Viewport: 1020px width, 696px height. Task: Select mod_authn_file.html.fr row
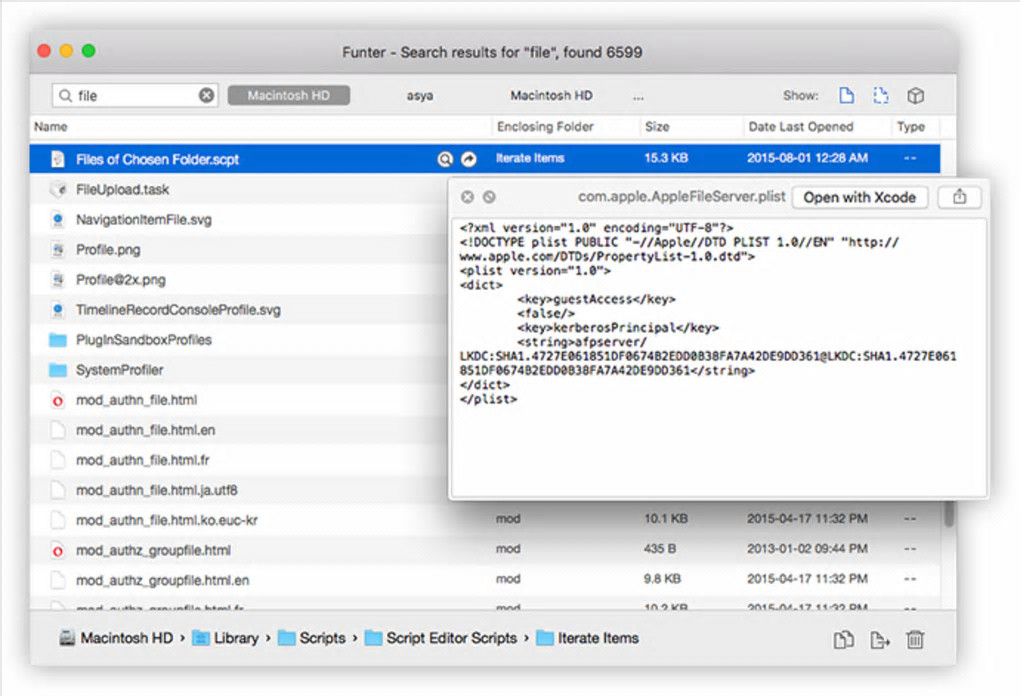click(x=239, y=460)
